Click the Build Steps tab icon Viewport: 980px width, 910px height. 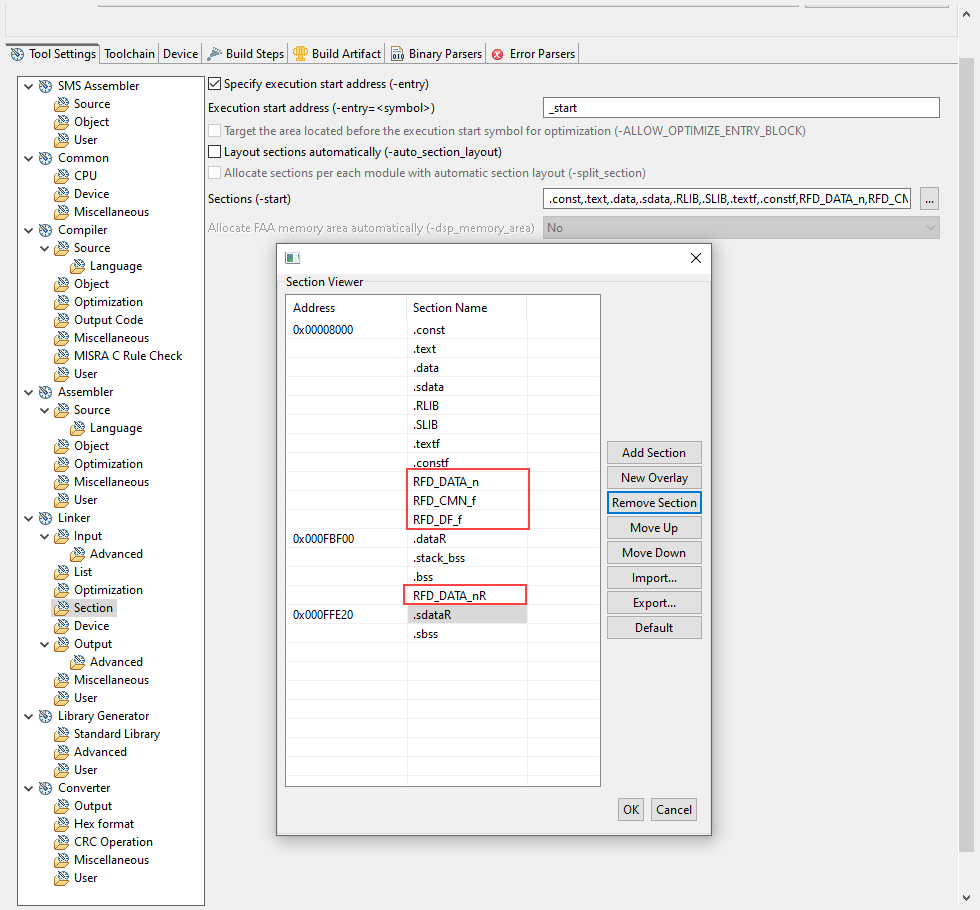[214, 54]
